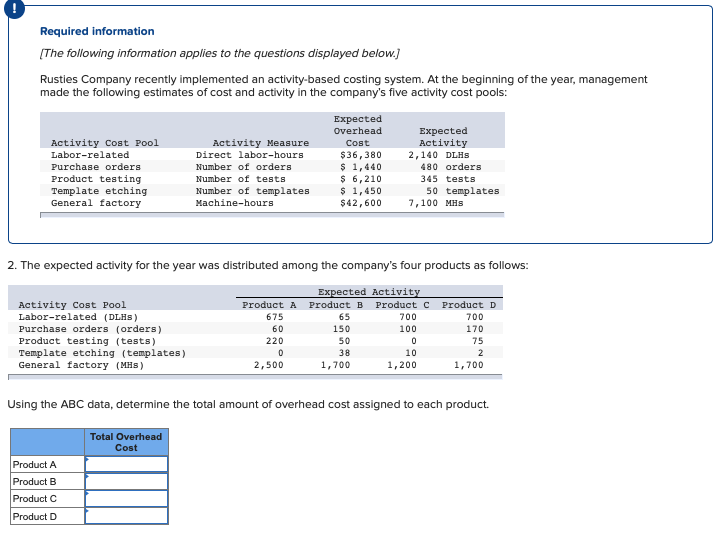Click the Number of orders activity measure
Image resolution: width=721 pixels, height=548 pixels.
click(244, 167)
